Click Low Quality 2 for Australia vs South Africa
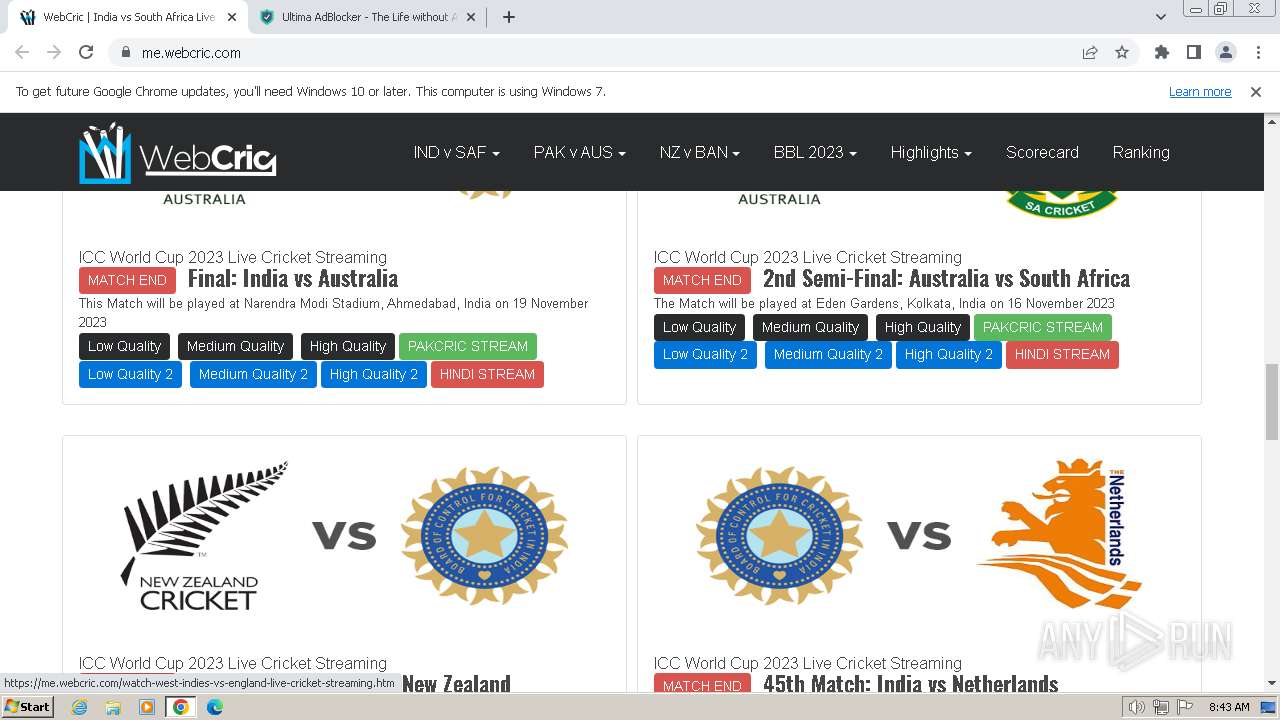This screenshot has width=1280, height=720. point(705,354)
